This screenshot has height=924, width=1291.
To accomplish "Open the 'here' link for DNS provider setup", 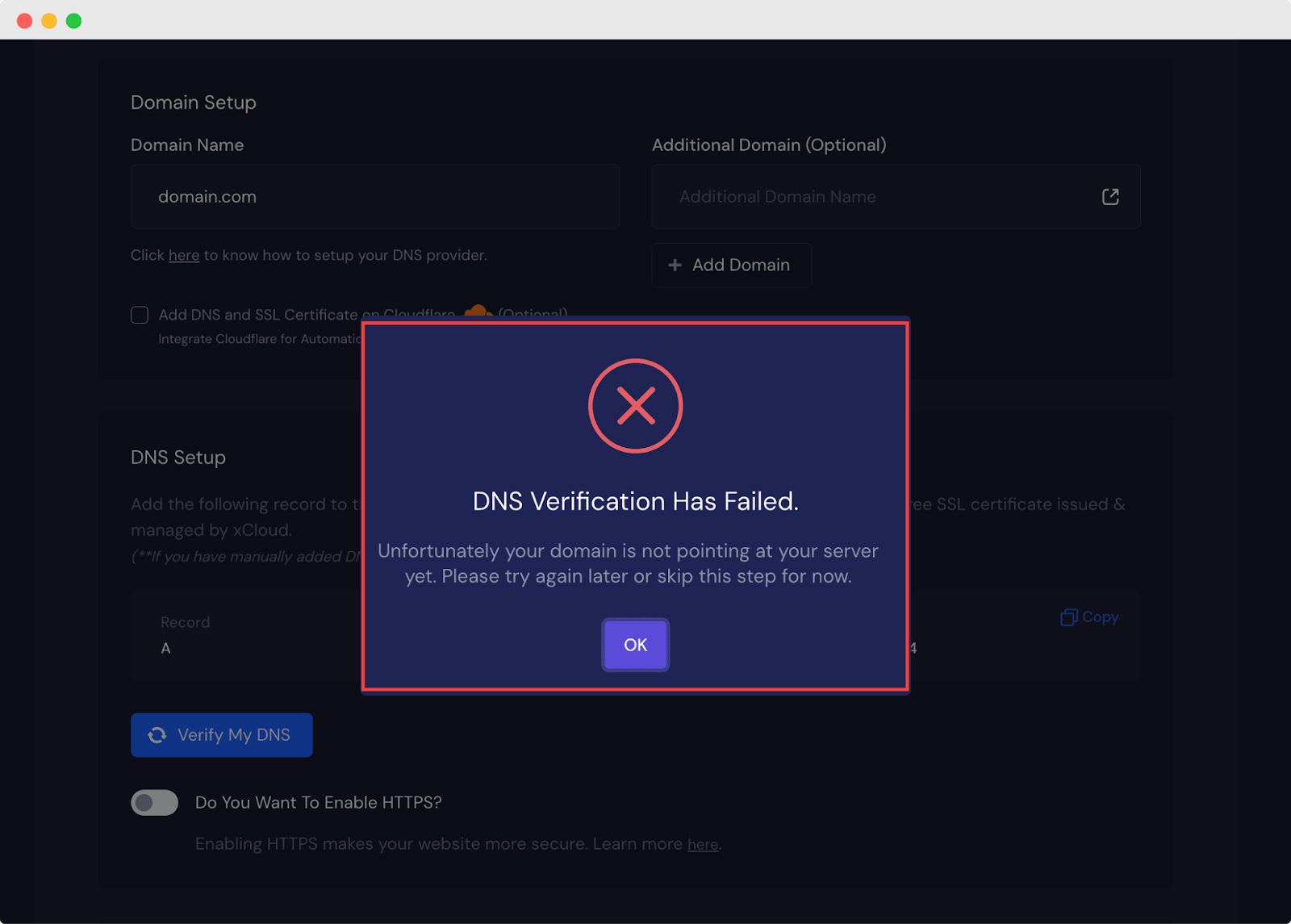I will pos(184,255).
